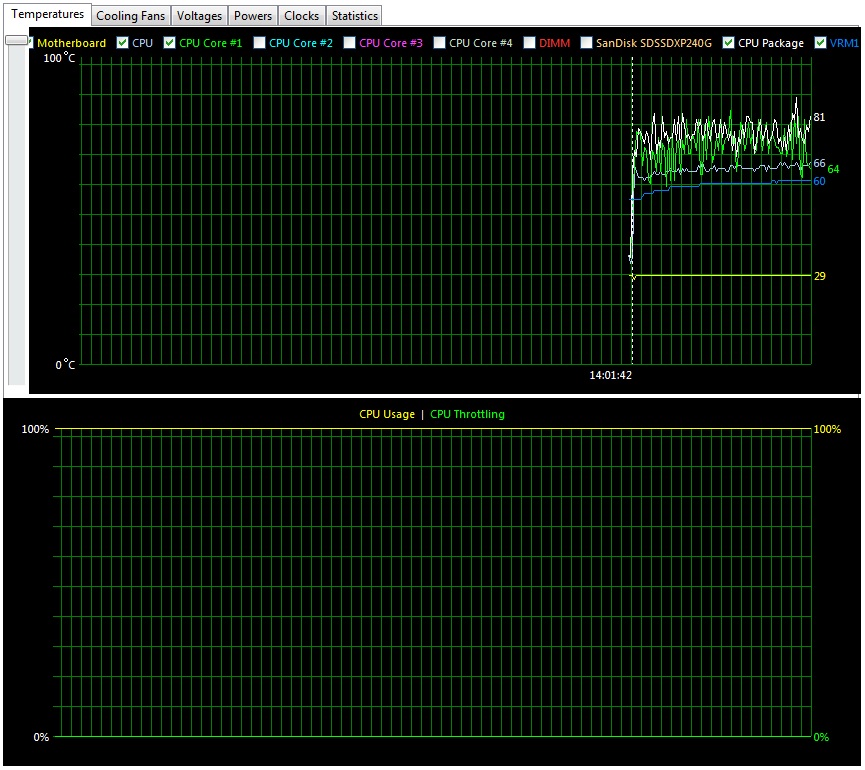The image size is (865, 770).
Task: Click the CPU Throttling legend label
Action: click(467, 414)
